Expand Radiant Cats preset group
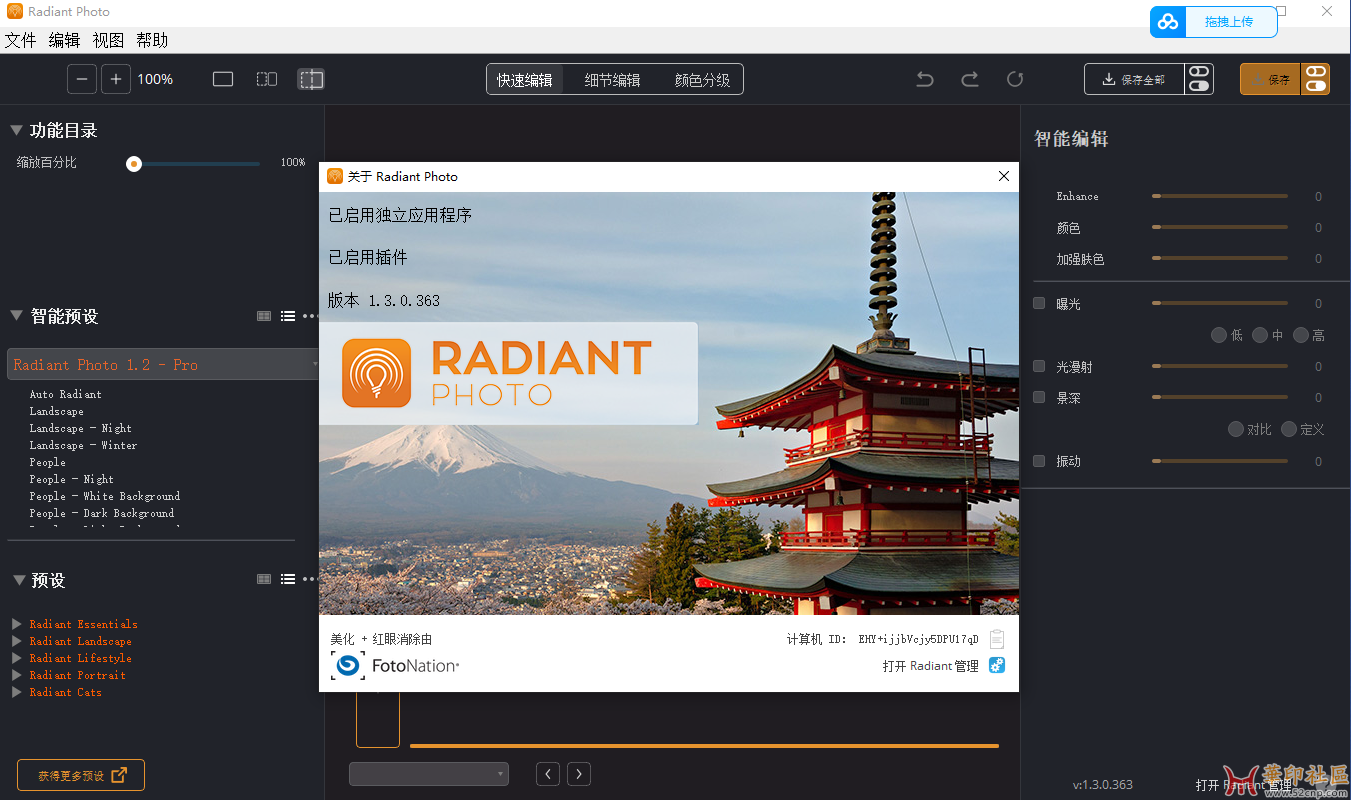 (x=17, y=692)
